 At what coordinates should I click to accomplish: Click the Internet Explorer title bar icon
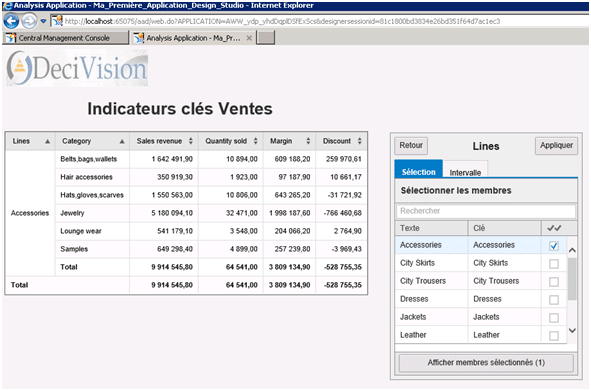(x=7, y=6)
